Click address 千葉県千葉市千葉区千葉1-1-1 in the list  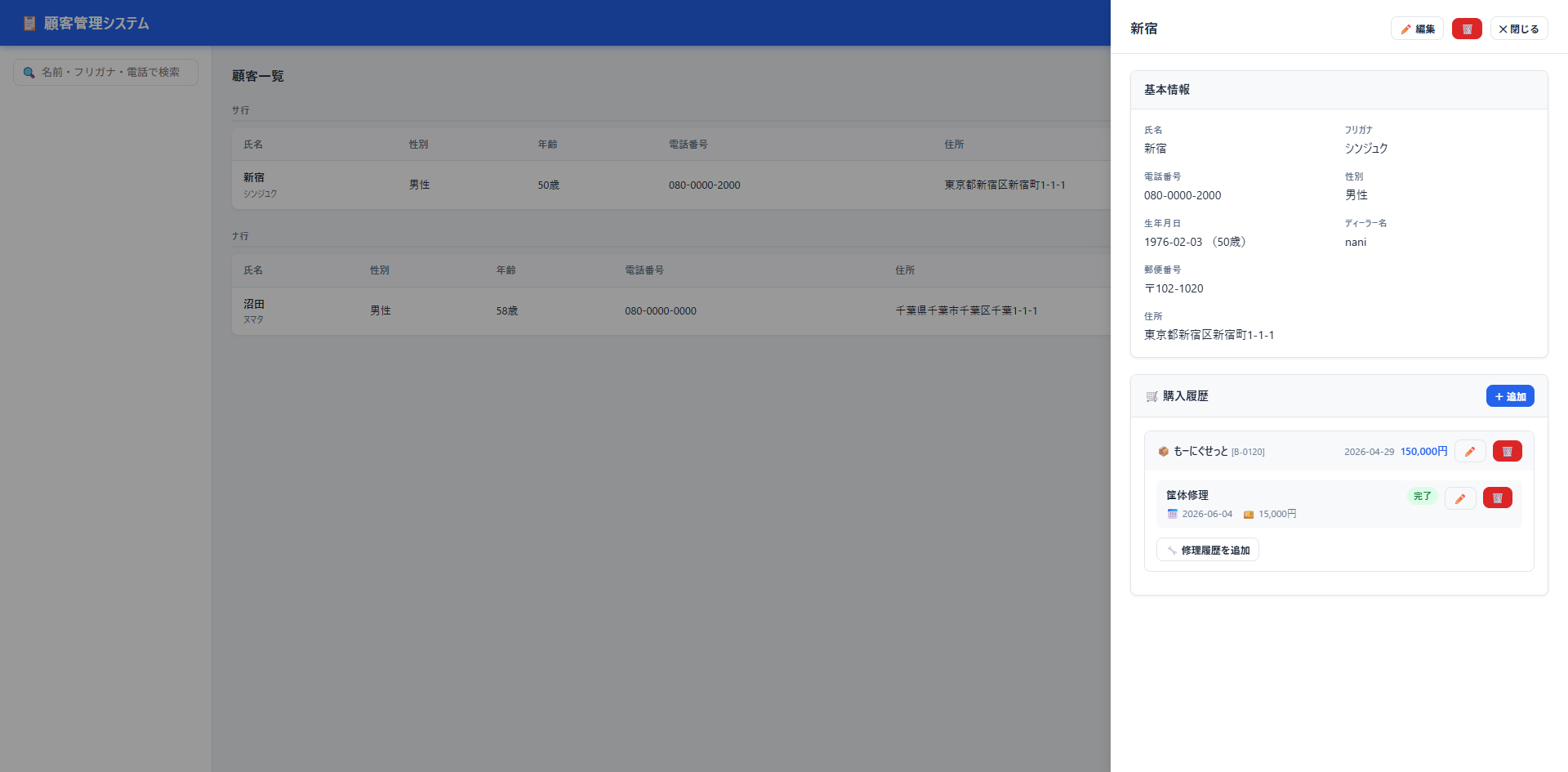966,311
